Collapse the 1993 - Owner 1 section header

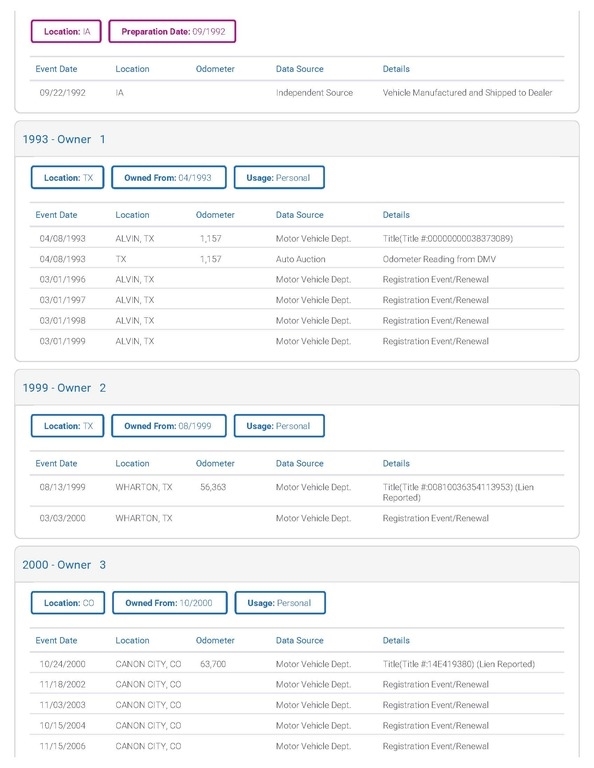click(297, 139)
